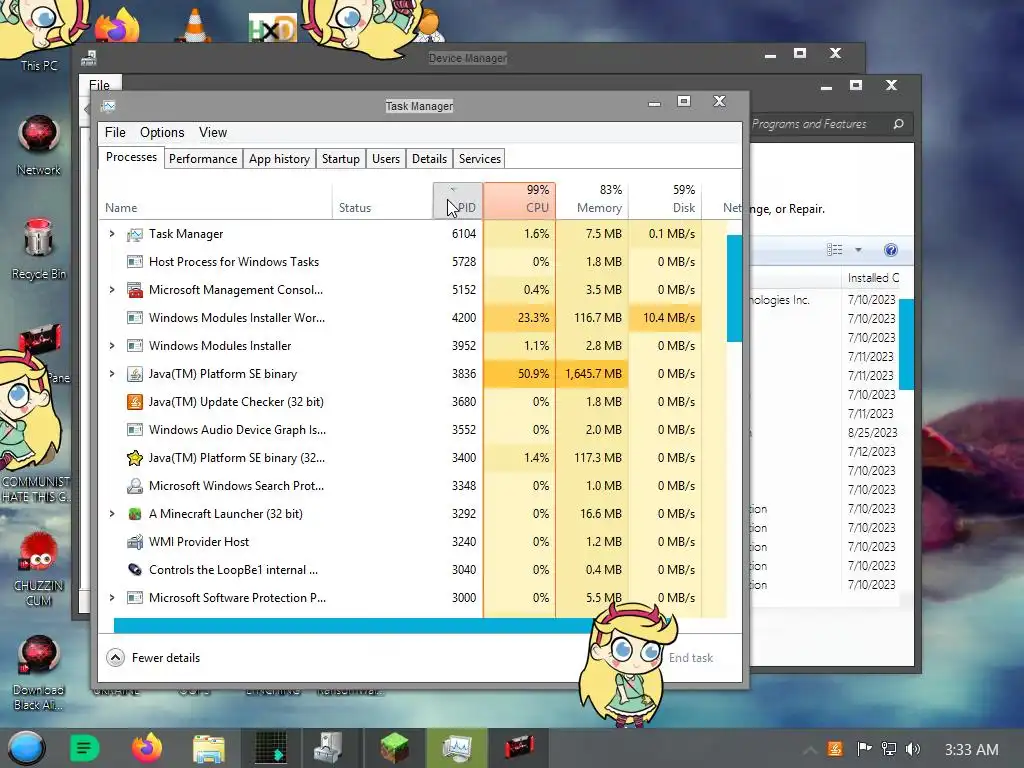The width and height of the screenshot is (1024, 768).
Task: Click the 3:33 AM taskbar clock
Action: click(x=972, y=750)
